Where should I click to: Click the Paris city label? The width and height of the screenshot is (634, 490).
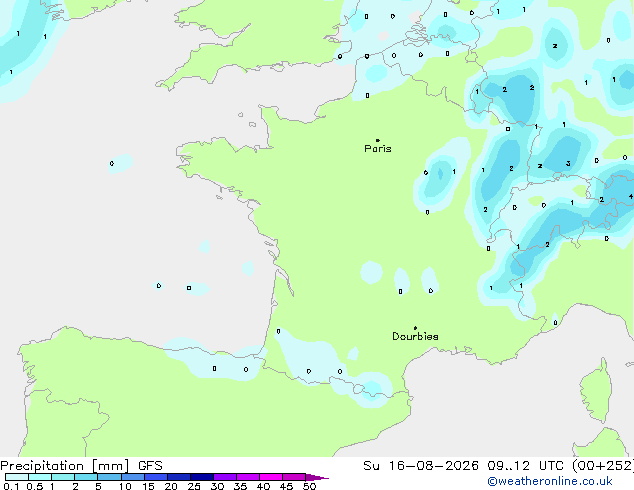[x=378, y=149]
